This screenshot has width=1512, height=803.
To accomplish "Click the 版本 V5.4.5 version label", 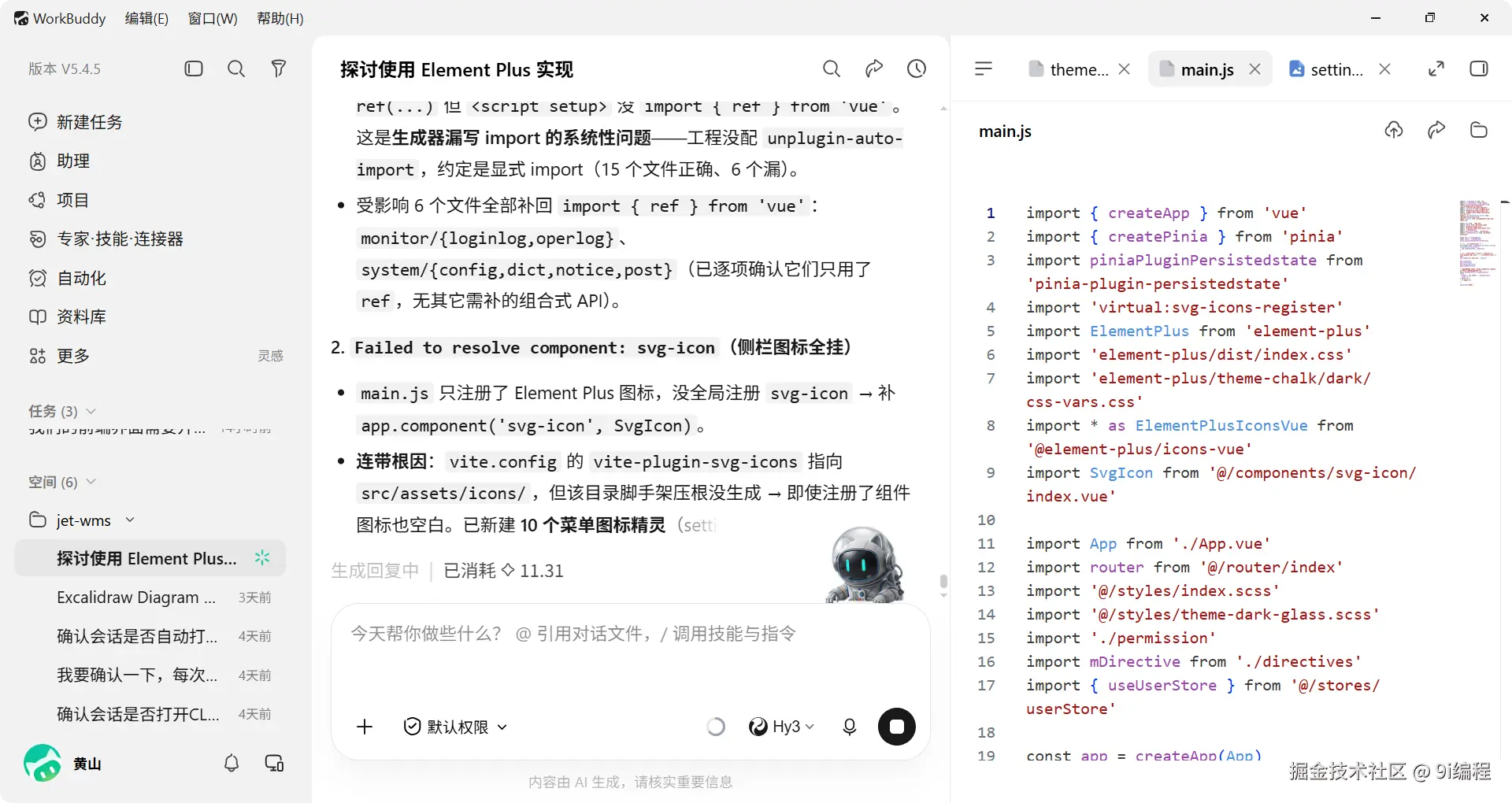I will click(65, 68).
